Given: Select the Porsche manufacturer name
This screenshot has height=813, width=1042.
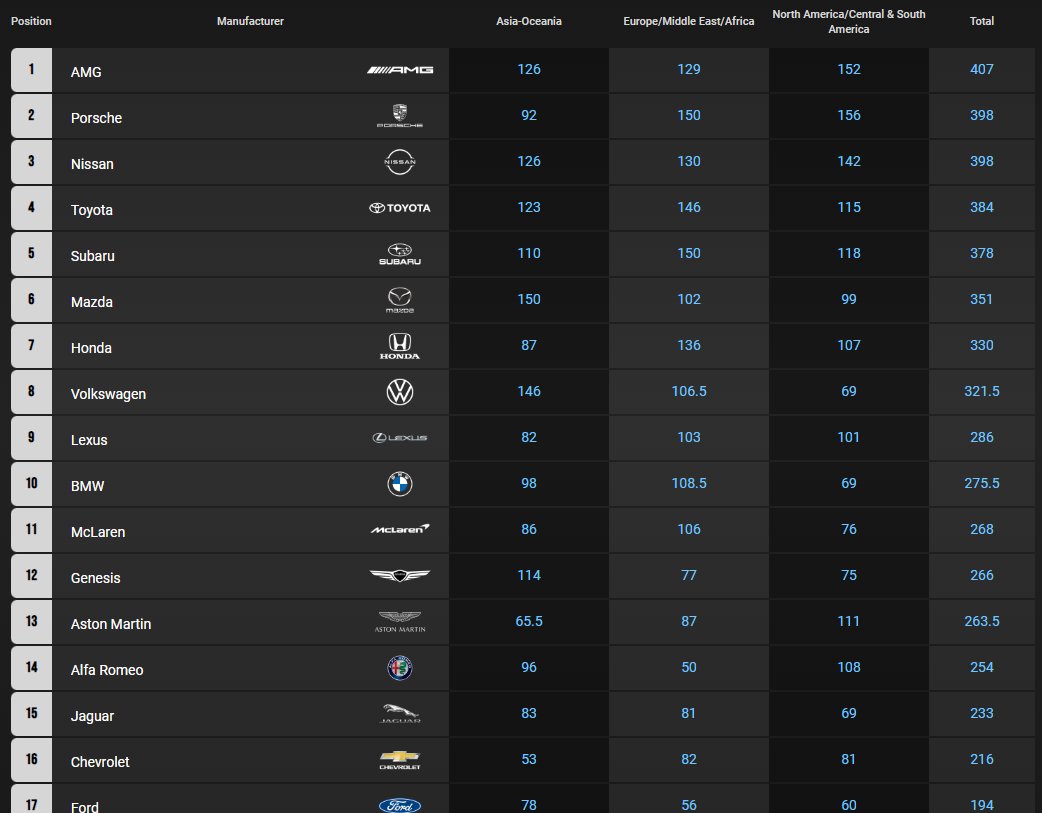Looking at the screenshot, I should (96, 118).
